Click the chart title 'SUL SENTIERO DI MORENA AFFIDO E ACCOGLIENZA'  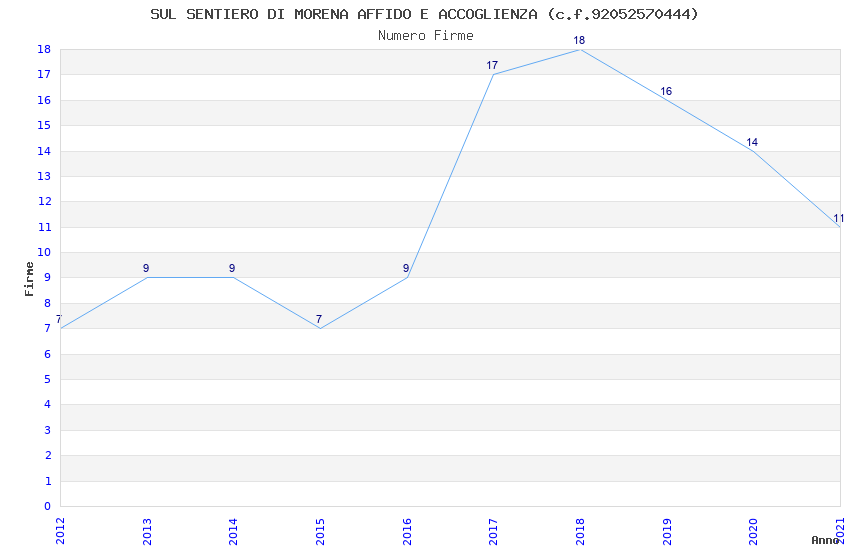343,14
